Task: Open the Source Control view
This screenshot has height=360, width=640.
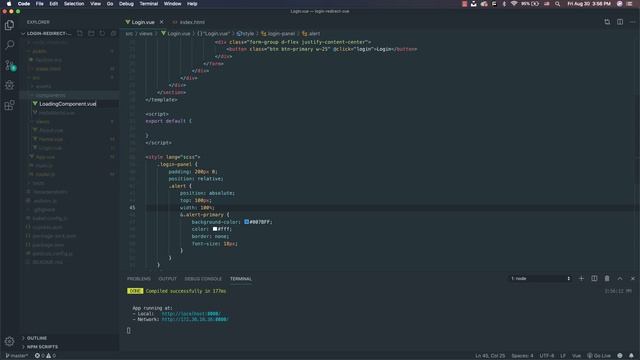Action: pyautogui.click(x=9, y=65)
